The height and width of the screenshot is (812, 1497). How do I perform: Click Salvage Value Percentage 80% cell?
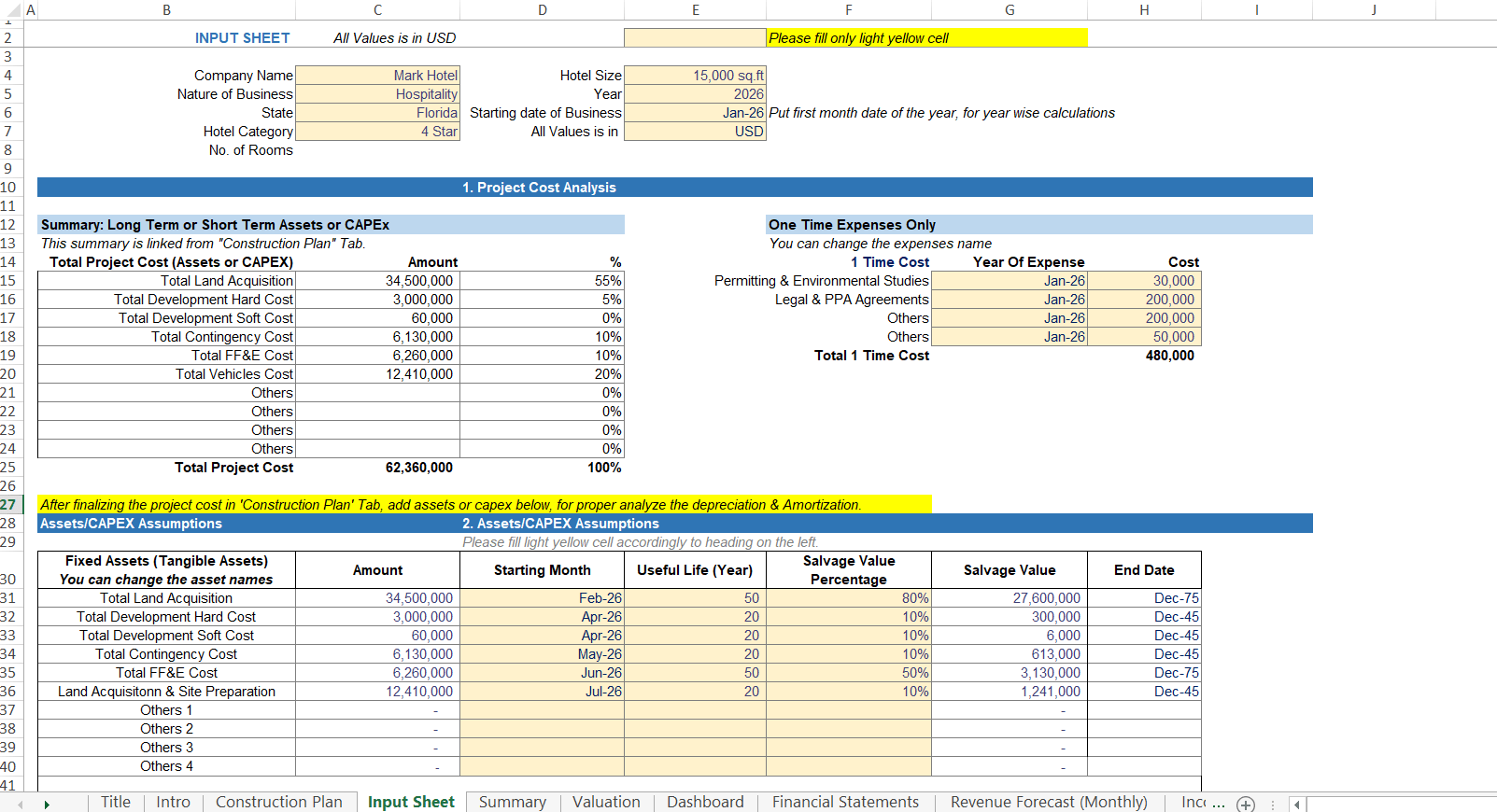[848, 598]
